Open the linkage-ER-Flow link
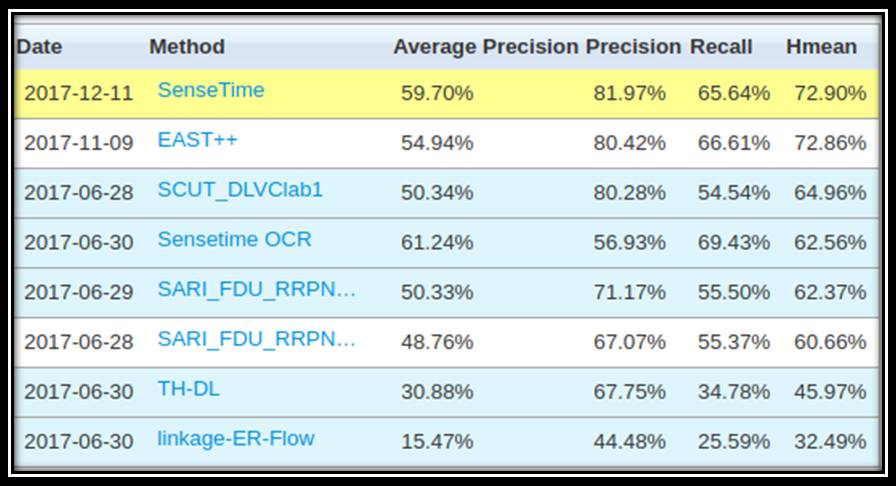Viewport: 896px width, 486px height. click(x=236, y=438)
